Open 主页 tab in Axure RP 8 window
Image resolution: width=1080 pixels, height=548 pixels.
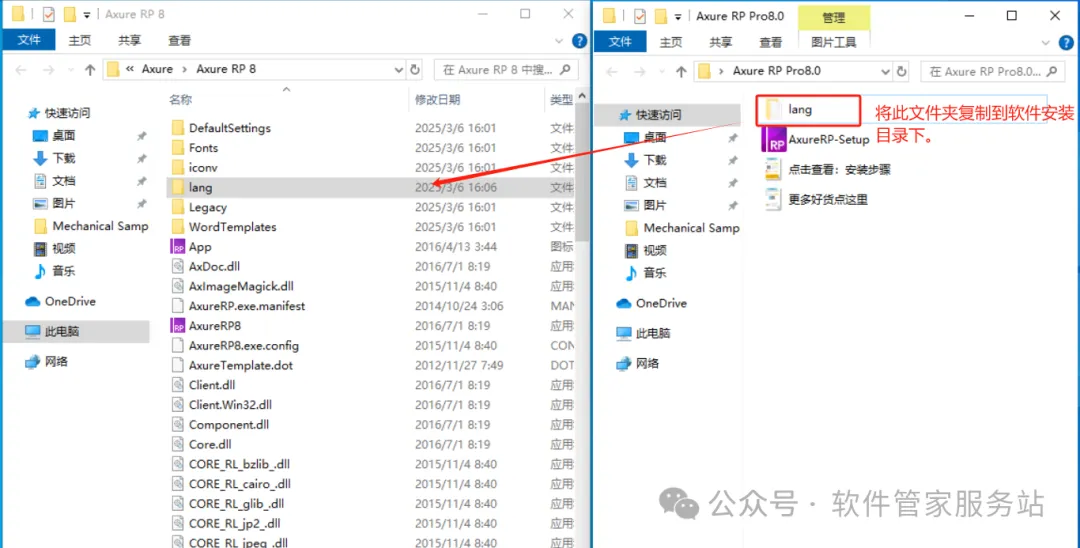coord(80,41)
